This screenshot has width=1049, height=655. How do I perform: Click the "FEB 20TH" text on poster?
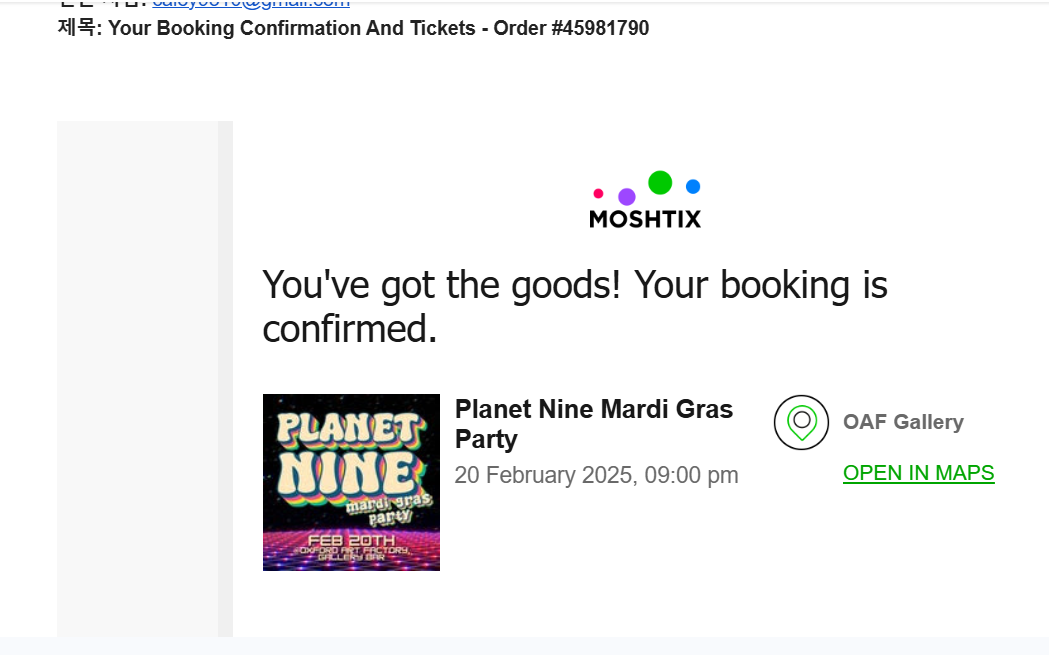tap(351, 541)
